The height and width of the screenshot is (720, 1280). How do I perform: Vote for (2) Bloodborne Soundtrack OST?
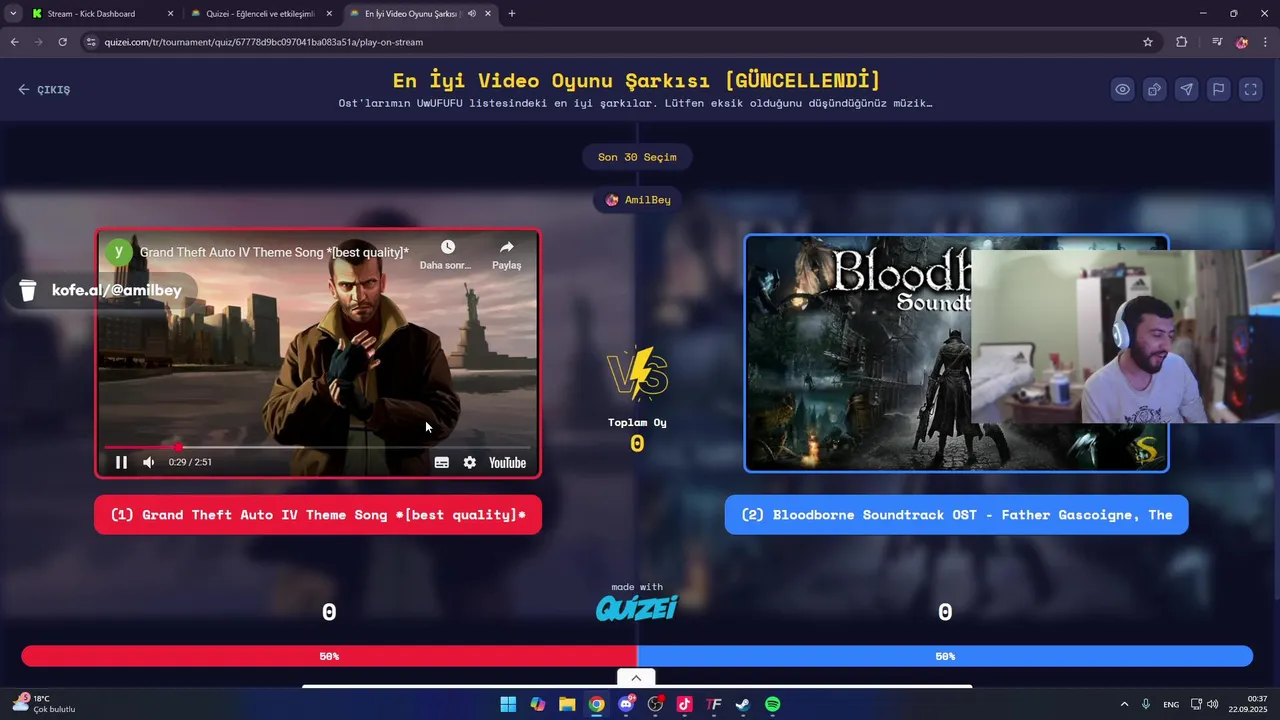(956, 515)
